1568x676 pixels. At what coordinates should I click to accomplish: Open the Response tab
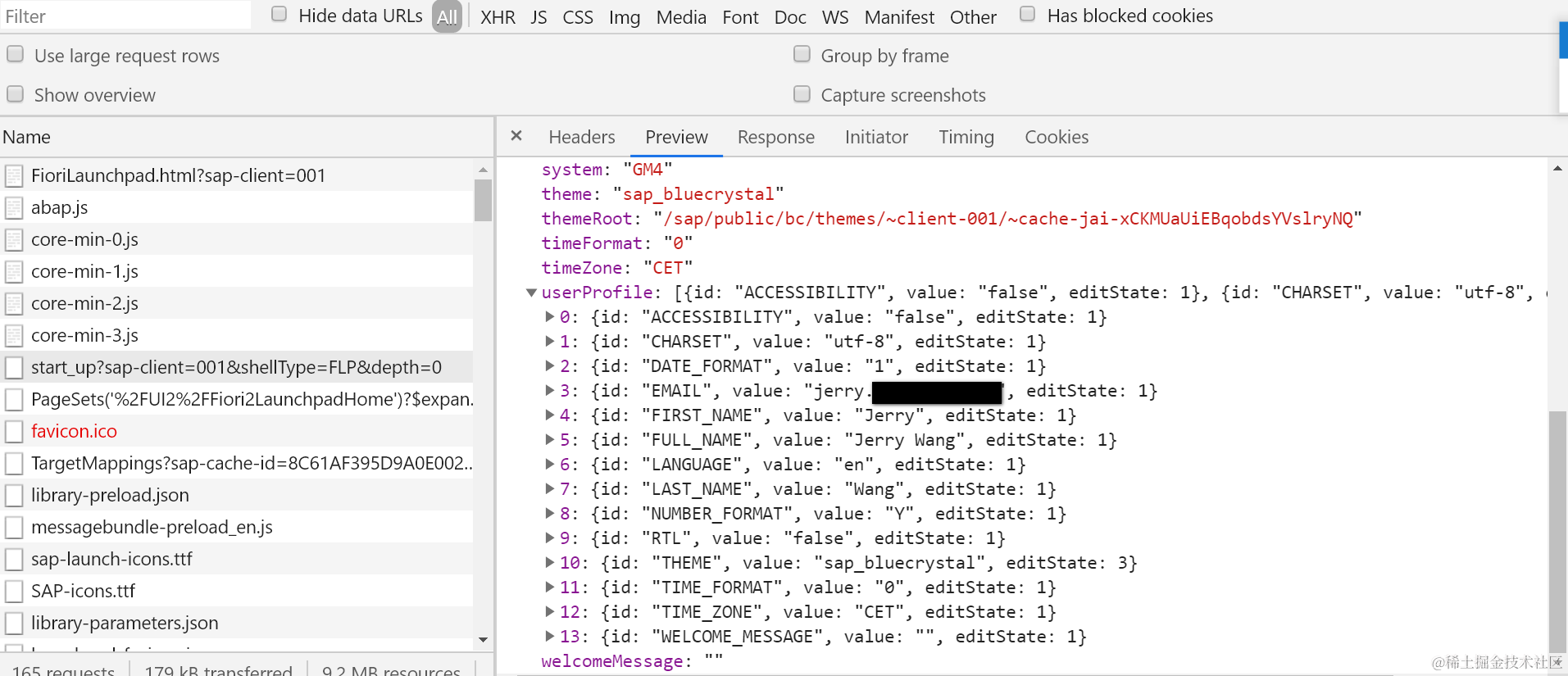pos(776,137)
